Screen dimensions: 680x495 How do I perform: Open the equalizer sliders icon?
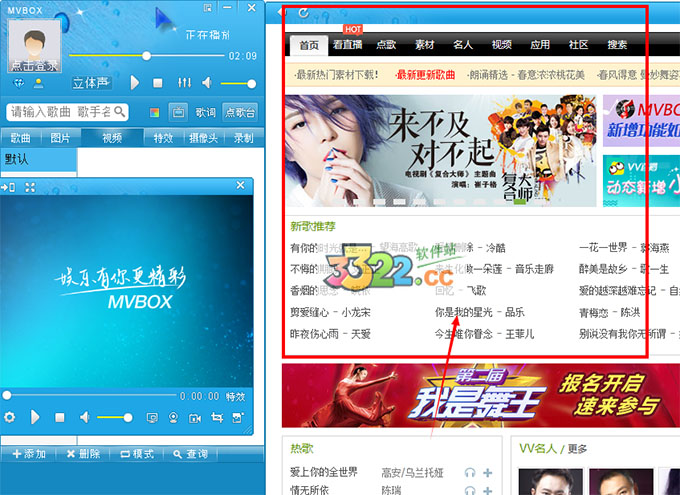(x=184, y=82)
